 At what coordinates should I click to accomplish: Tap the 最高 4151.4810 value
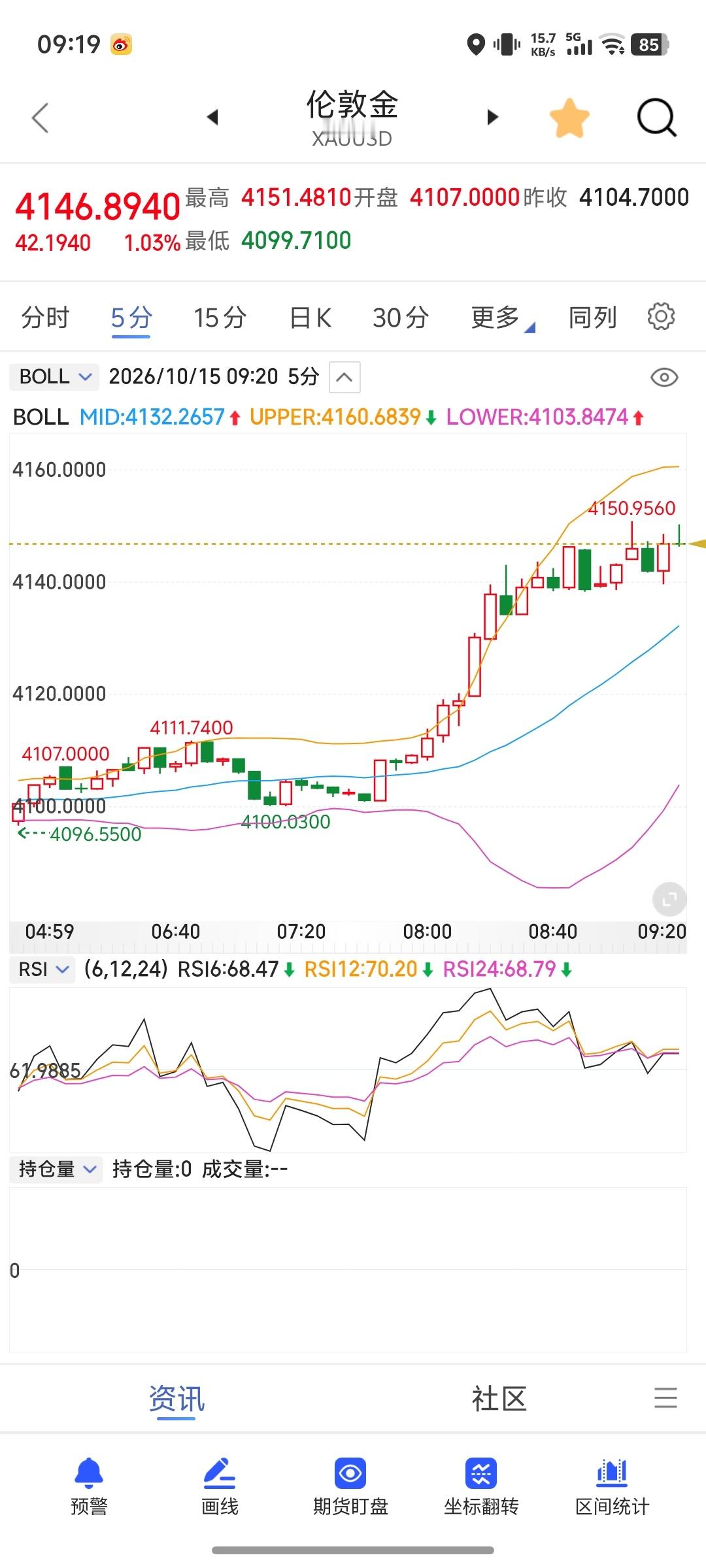(296, 197)
